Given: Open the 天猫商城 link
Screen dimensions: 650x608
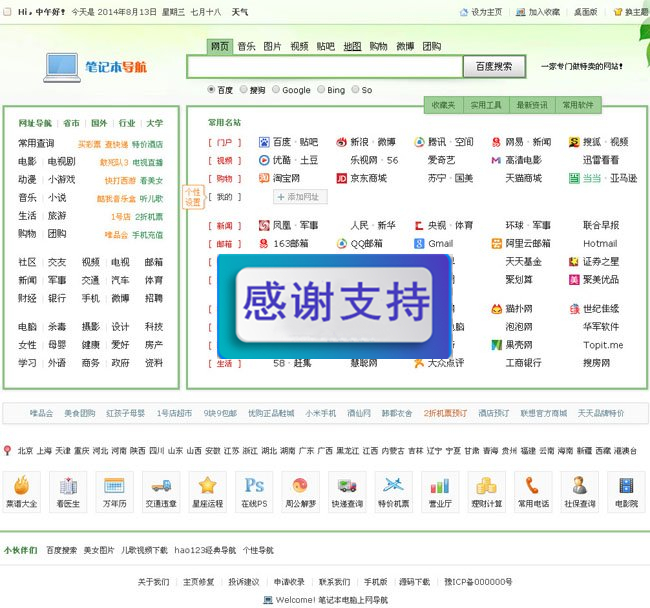Looking at the screenshot, I should tap(524, 178).
